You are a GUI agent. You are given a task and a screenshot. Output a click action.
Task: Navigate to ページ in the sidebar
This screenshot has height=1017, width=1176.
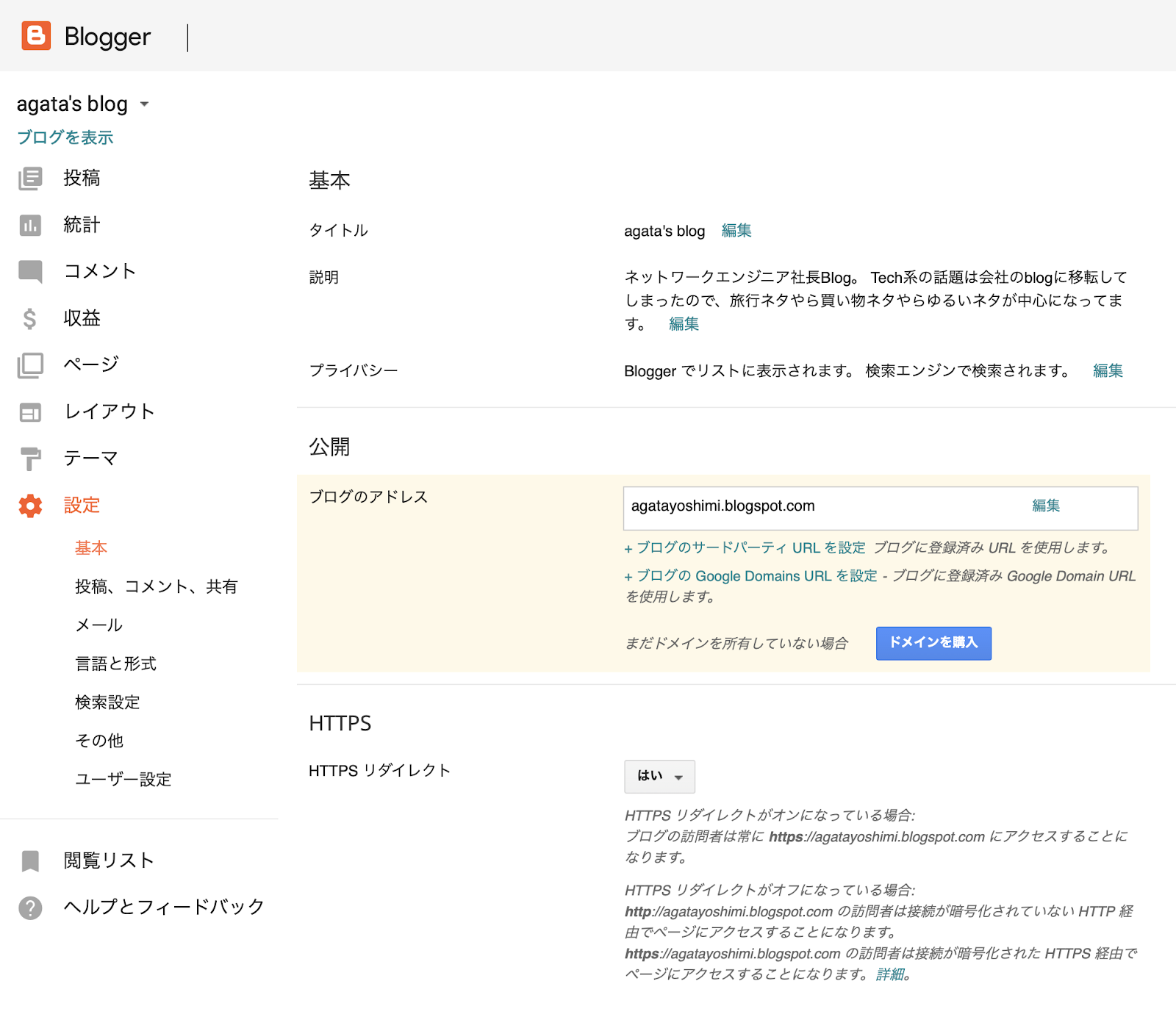(91, 364)
